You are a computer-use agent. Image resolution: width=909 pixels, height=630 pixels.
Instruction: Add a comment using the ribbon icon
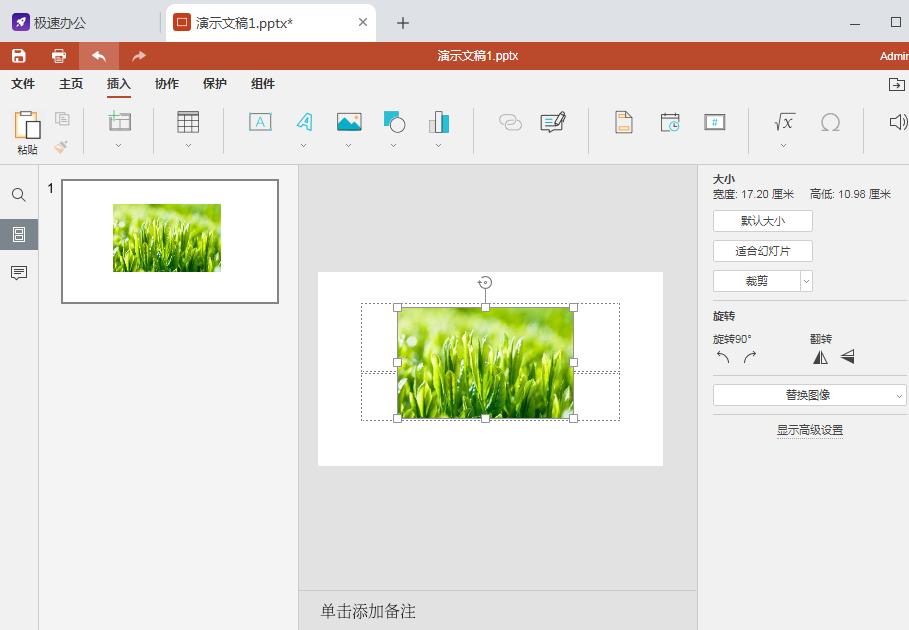(x=553, y=120)
